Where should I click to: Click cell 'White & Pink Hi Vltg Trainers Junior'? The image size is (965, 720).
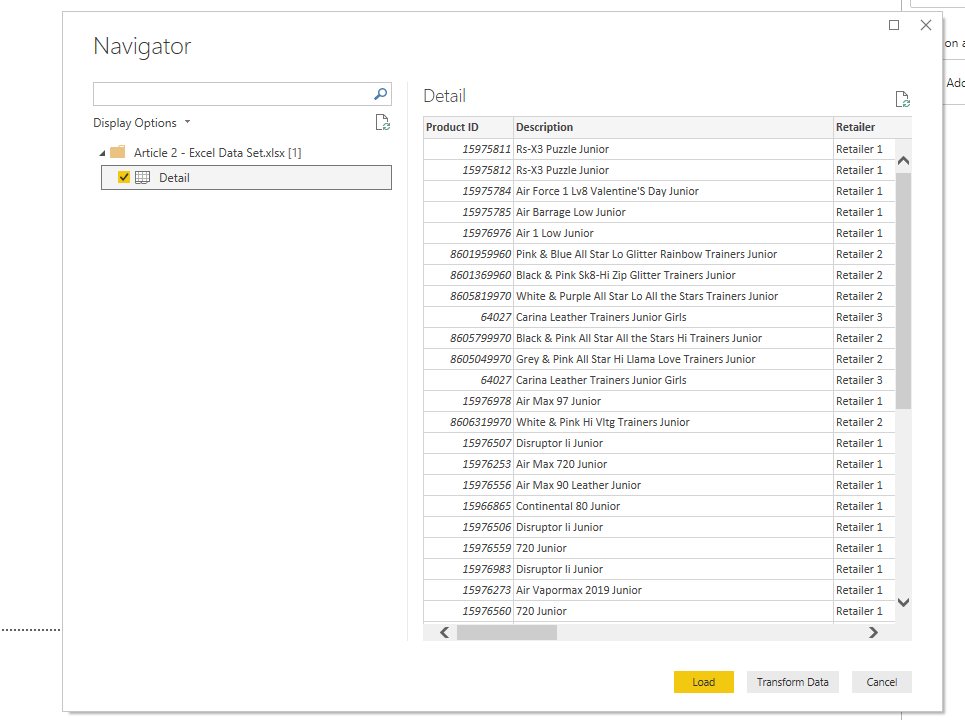pyautogui.click(x=673, y=422)
